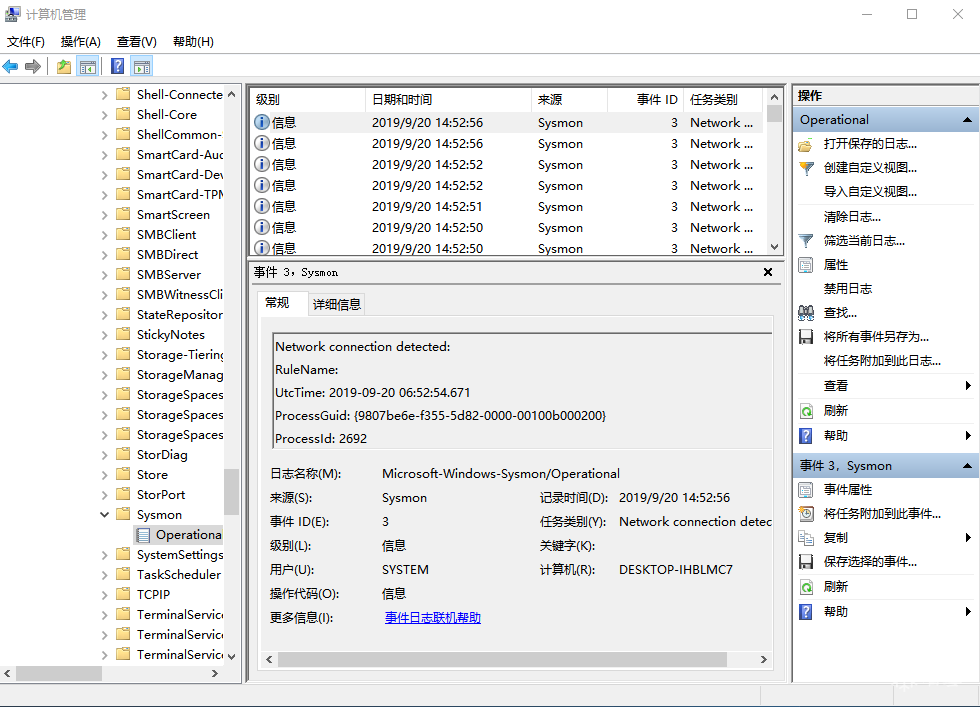
Task: Select the event at 14:52:51
Action: pyautogui.click(x=508, y=207)
